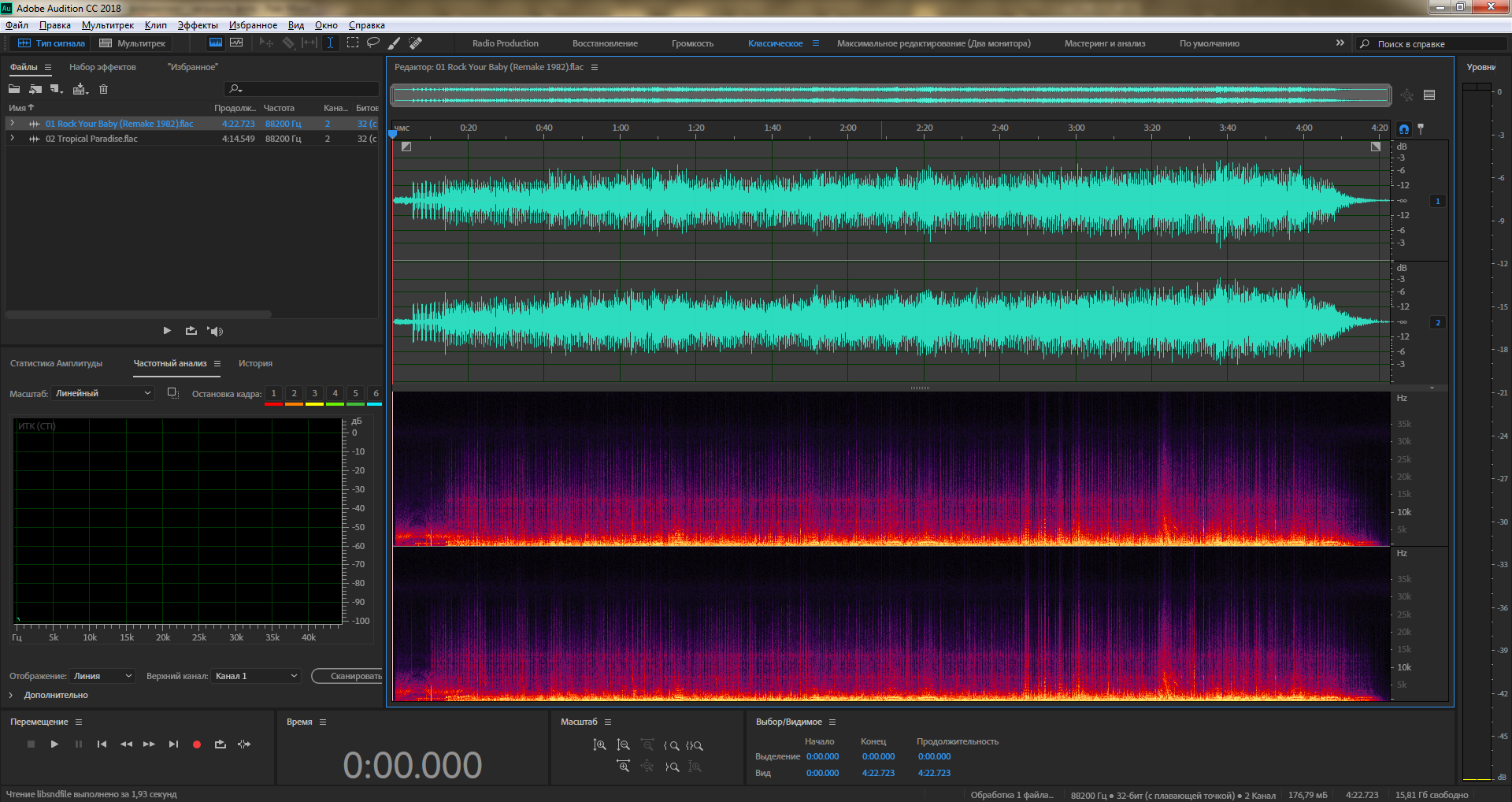Select the Lasso Selection tool
This screenshot has height=802, width=1512.
[373, 43]
